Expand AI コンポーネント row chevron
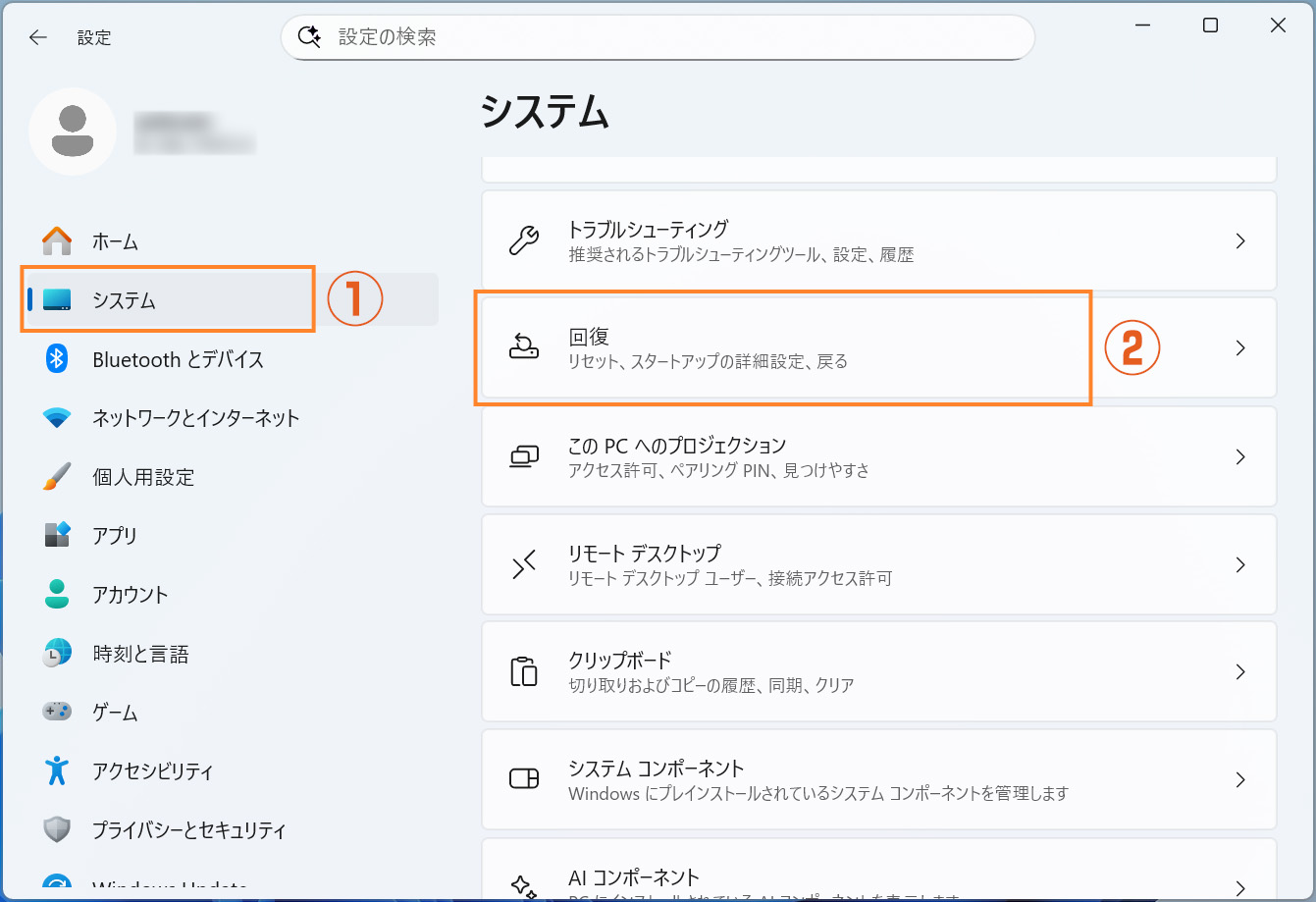1316x902 pixels. pyautogui.click(x=1240, y=886)
